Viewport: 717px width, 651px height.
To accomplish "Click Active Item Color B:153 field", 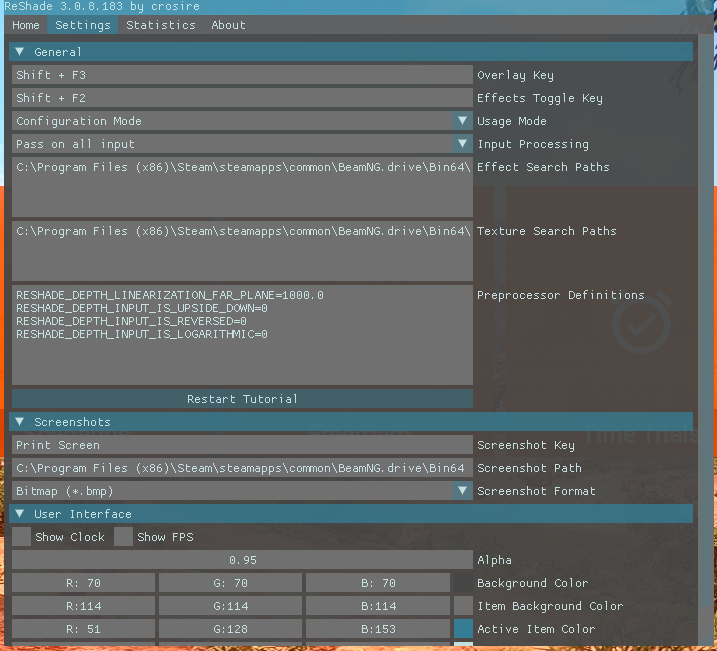I will pyautogui.click(x=378, y=629).
